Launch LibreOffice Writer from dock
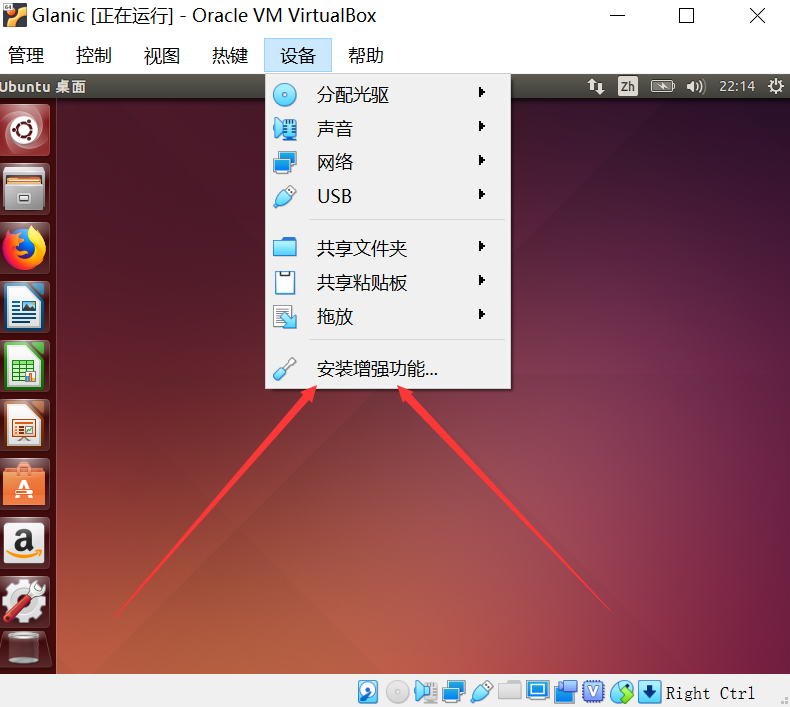Screen dimensions: 790x707 click(24, 307)
